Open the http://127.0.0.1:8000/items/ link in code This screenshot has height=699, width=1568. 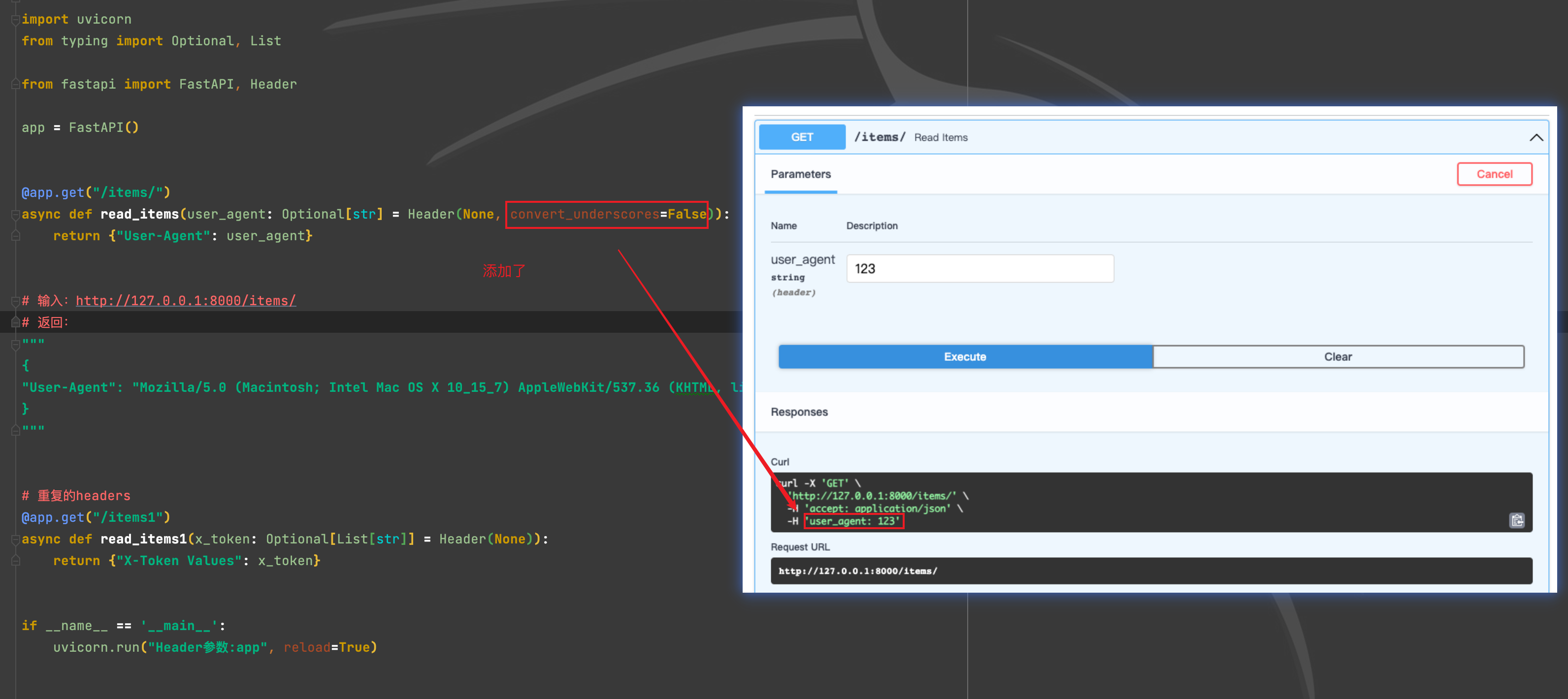point(186,301)
